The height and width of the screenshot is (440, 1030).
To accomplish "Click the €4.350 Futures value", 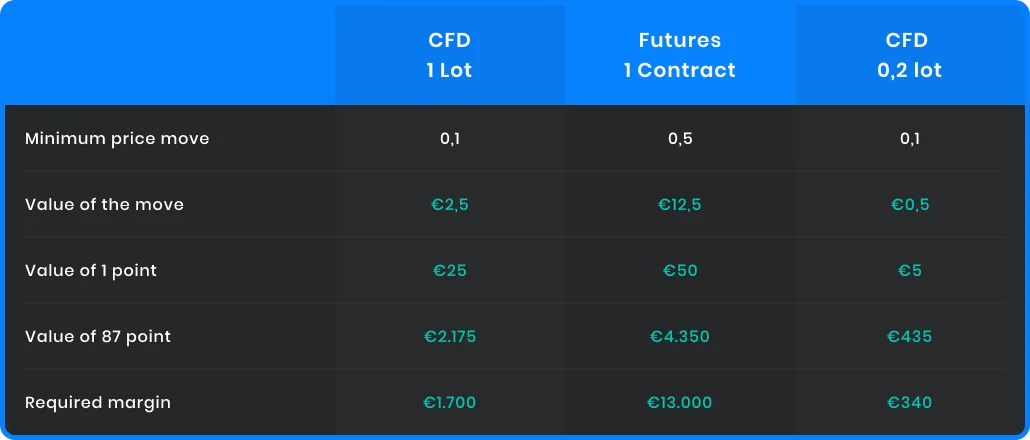I will click(680, 337).
